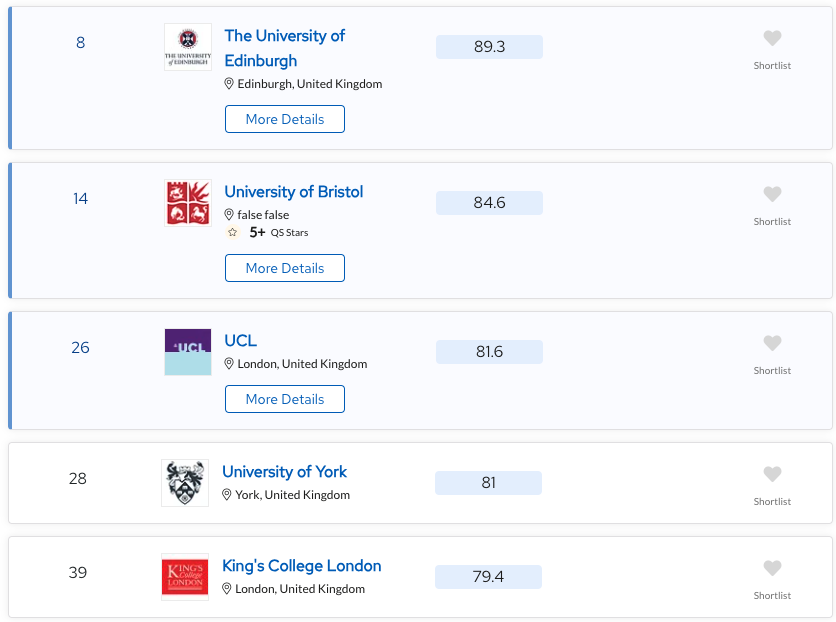Click QS Stars rating icon for Bristol

232,232
